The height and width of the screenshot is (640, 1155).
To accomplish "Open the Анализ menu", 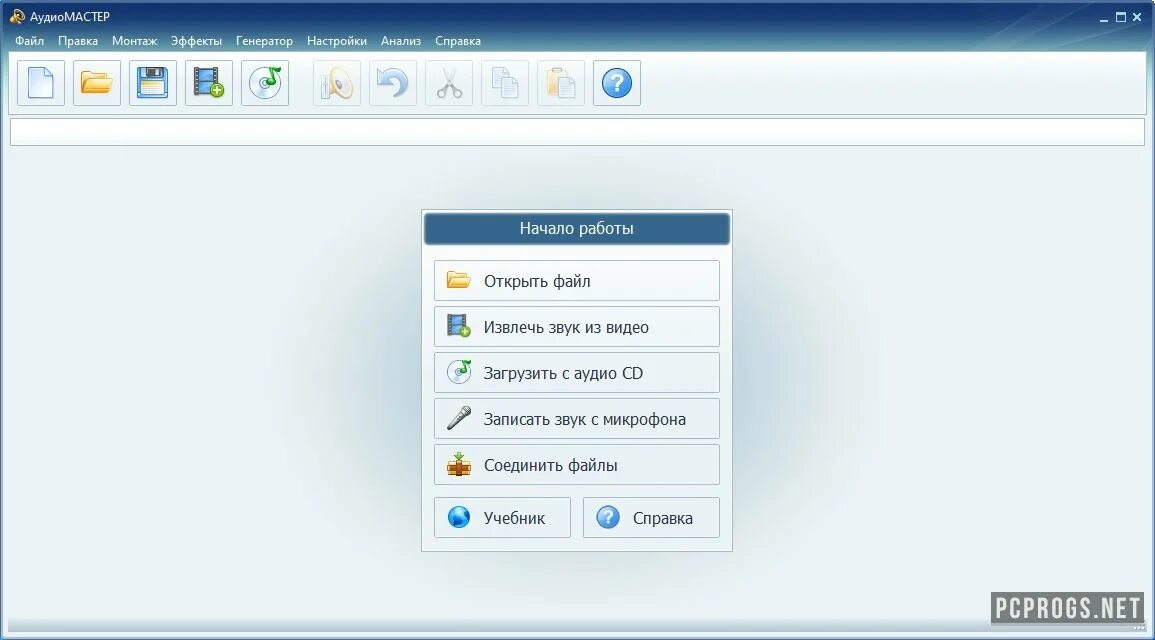I will click(401, 41).
